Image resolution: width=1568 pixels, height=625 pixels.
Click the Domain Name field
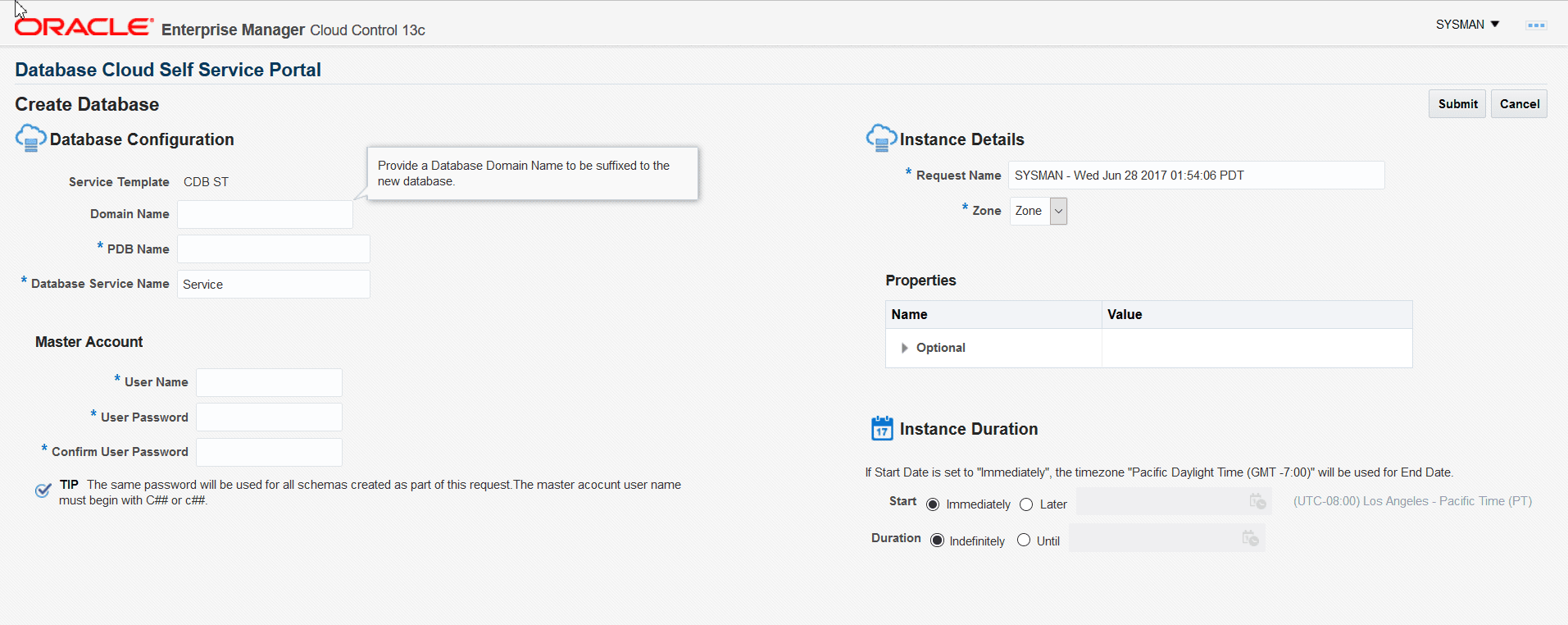point(265,214)
